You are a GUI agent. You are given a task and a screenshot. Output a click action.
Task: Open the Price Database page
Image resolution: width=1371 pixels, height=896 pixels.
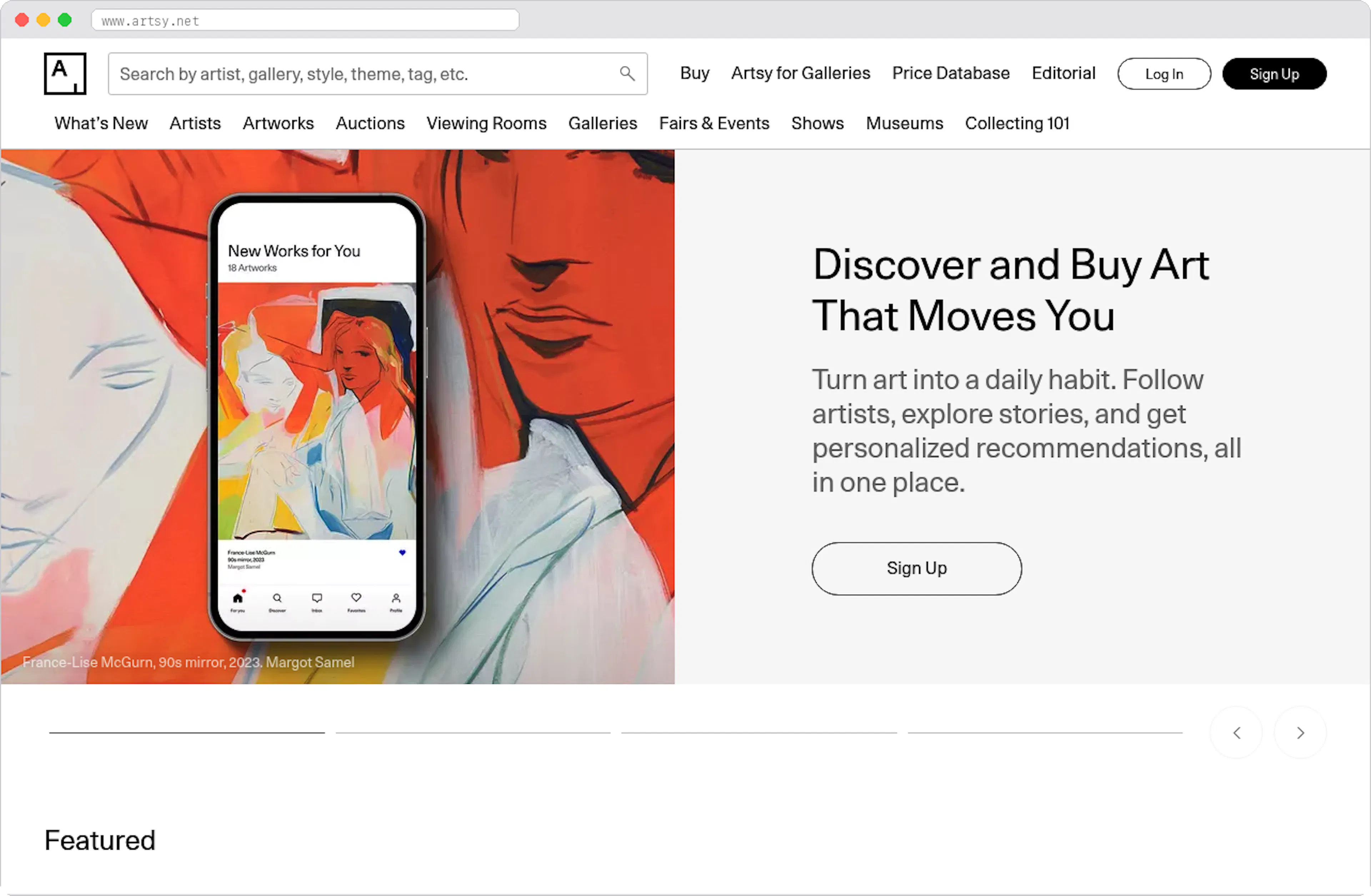(x=950, y=73)
